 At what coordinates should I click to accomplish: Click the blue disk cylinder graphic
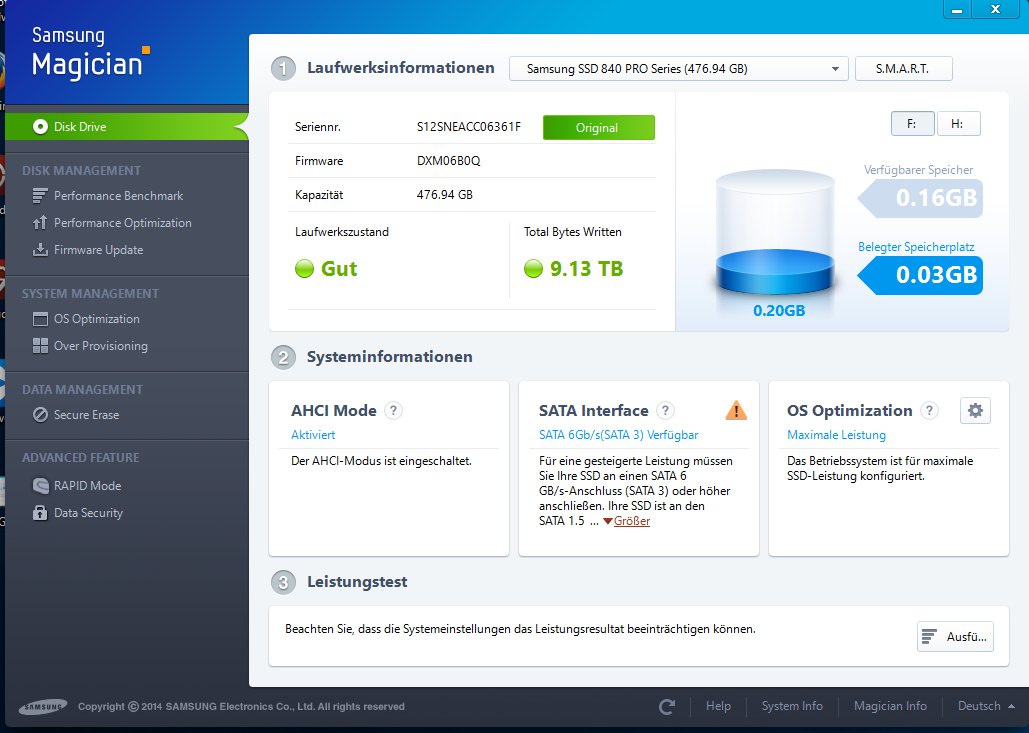tap(776, 232)
